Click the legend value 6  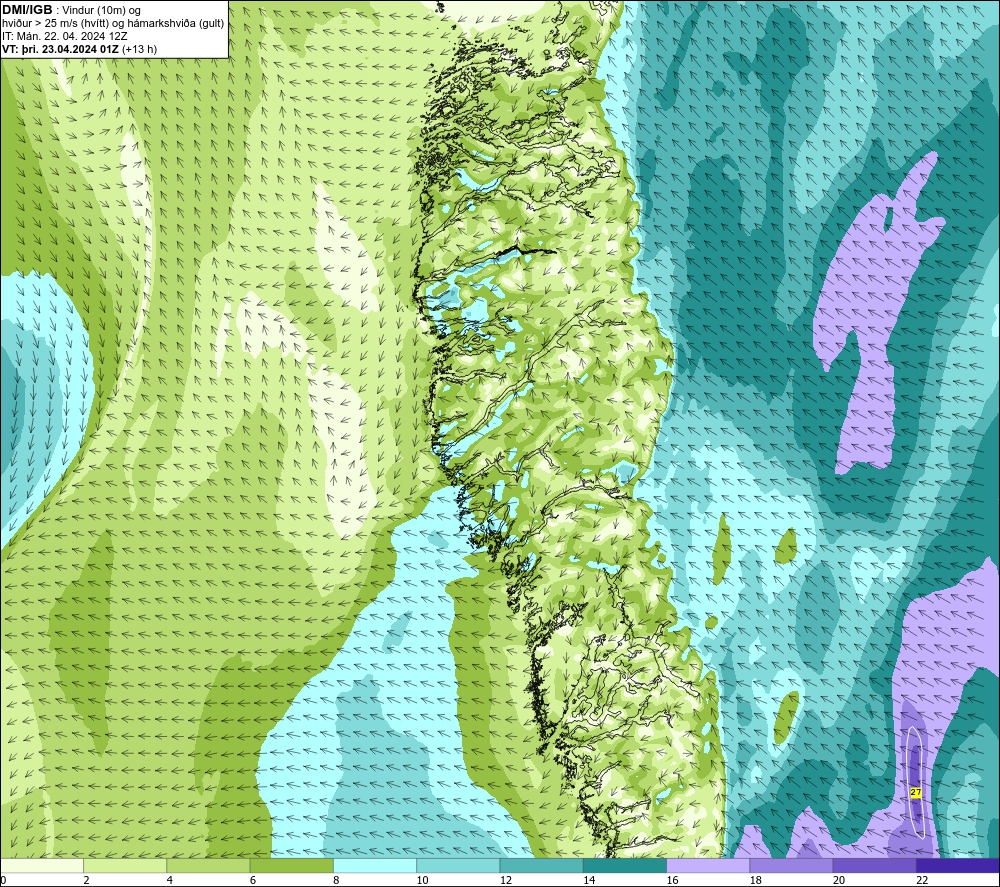coord(253,881)
